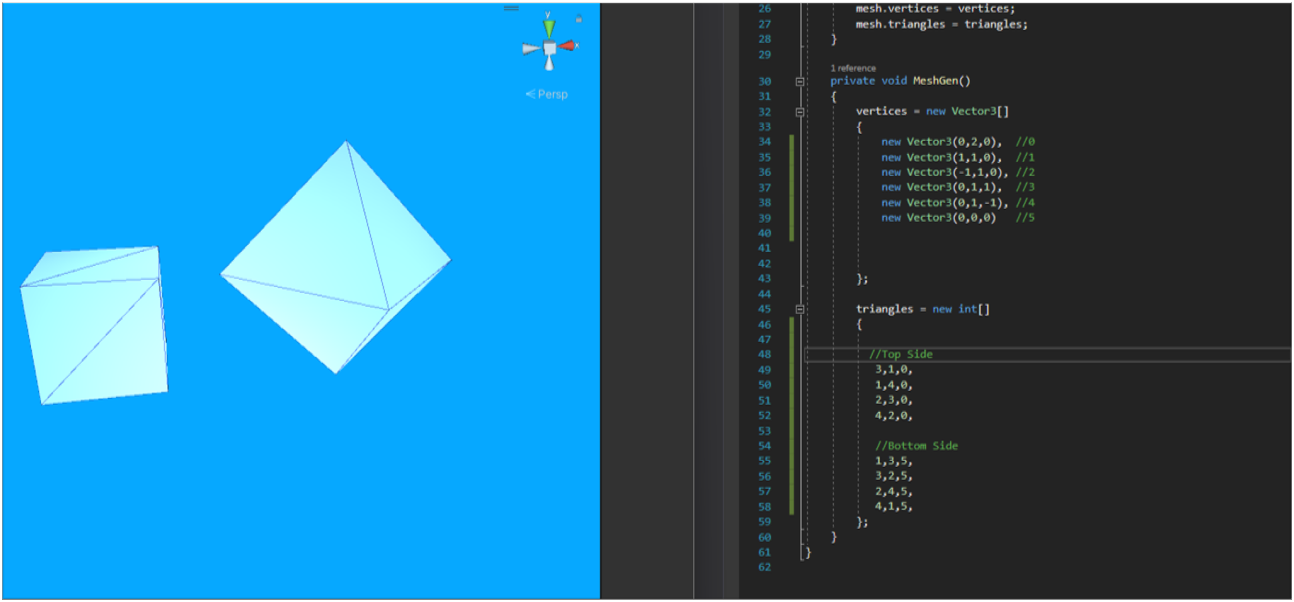The width and height of the screenshot is (1294, 602).
Task: Collapse the MeshGen method at line 30
Action: [x=799, y=81]
